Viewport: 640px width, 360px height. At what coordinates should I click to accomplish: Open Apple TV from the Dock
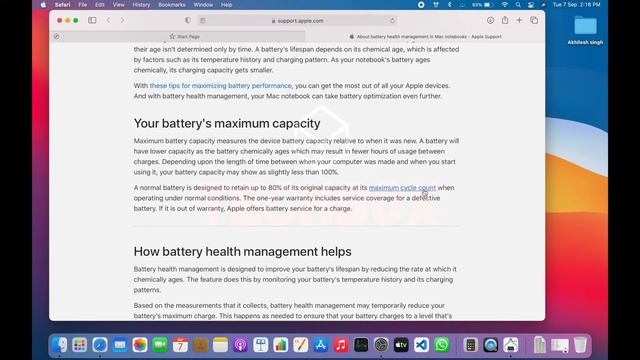click(401, 345)
